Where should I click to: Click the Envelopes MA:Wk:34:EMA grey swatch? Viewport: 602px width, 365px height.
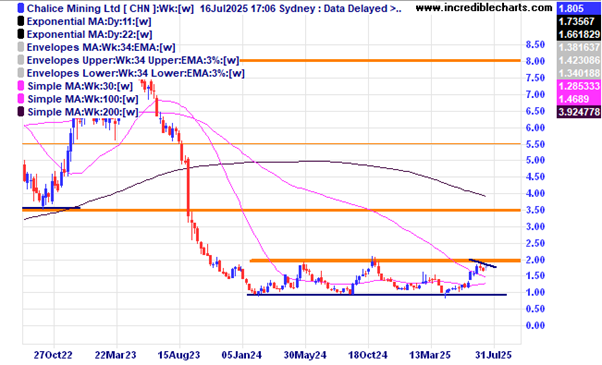(x=21, y=47)
